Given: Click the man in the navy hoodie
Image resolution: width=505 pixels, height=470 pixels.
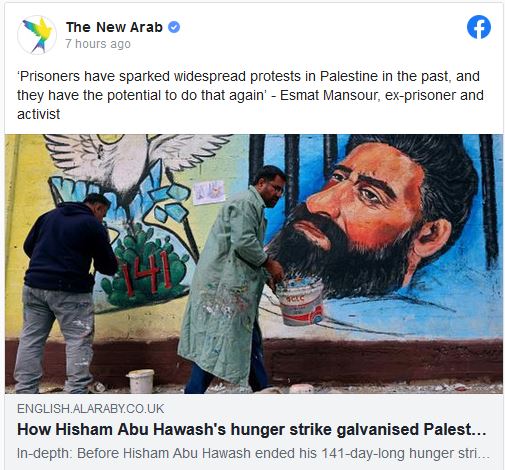Looking at the screenshot, I should pos(67,292).
